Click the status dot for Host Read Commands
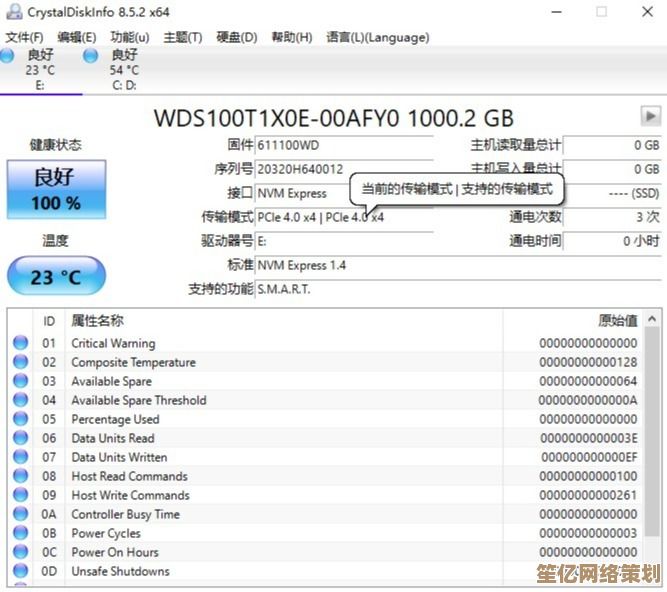667x592 pixels. click(20, 476)
